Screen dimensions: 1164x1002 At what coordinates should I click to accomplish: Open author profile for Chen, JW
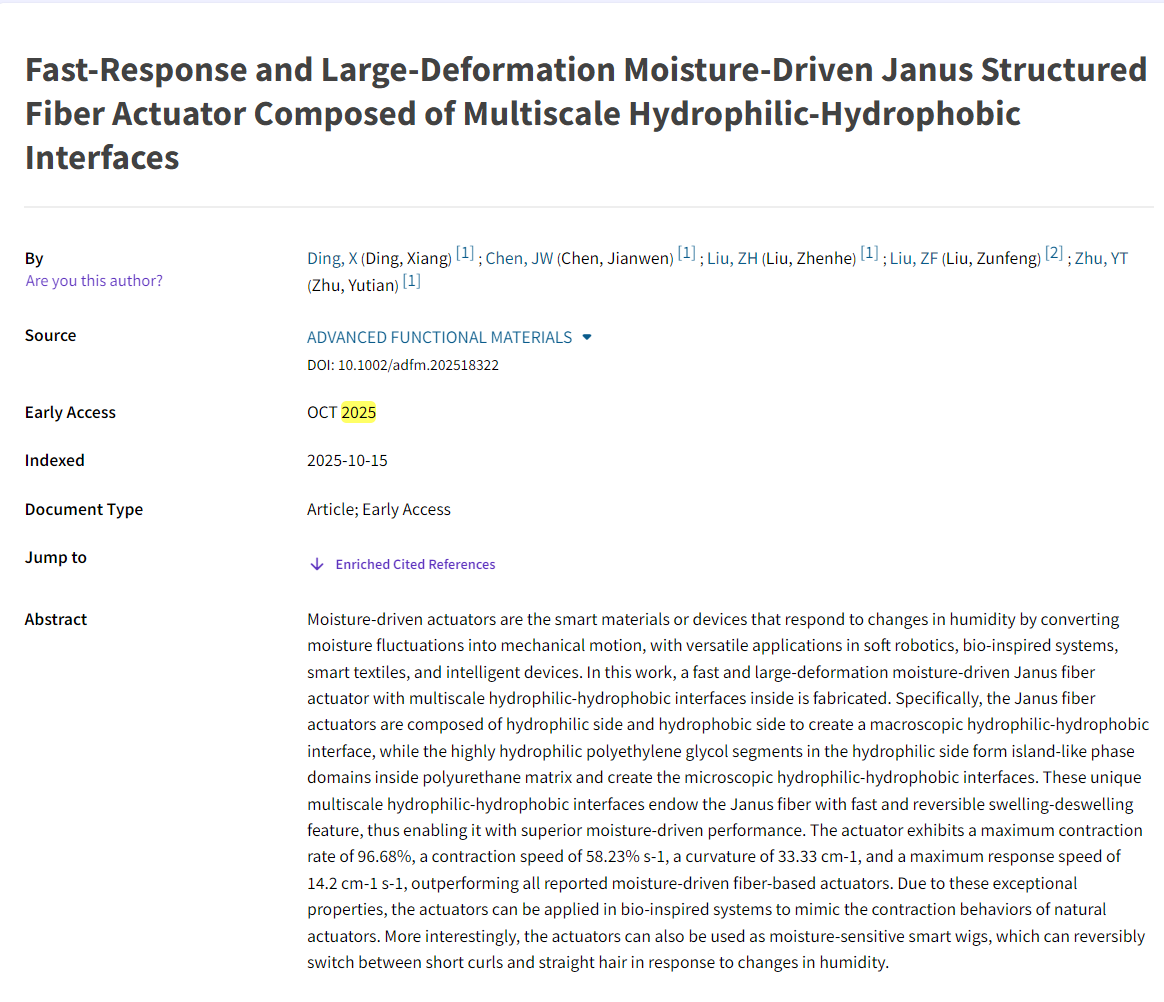pyautogui.click(x=519, y=259)
